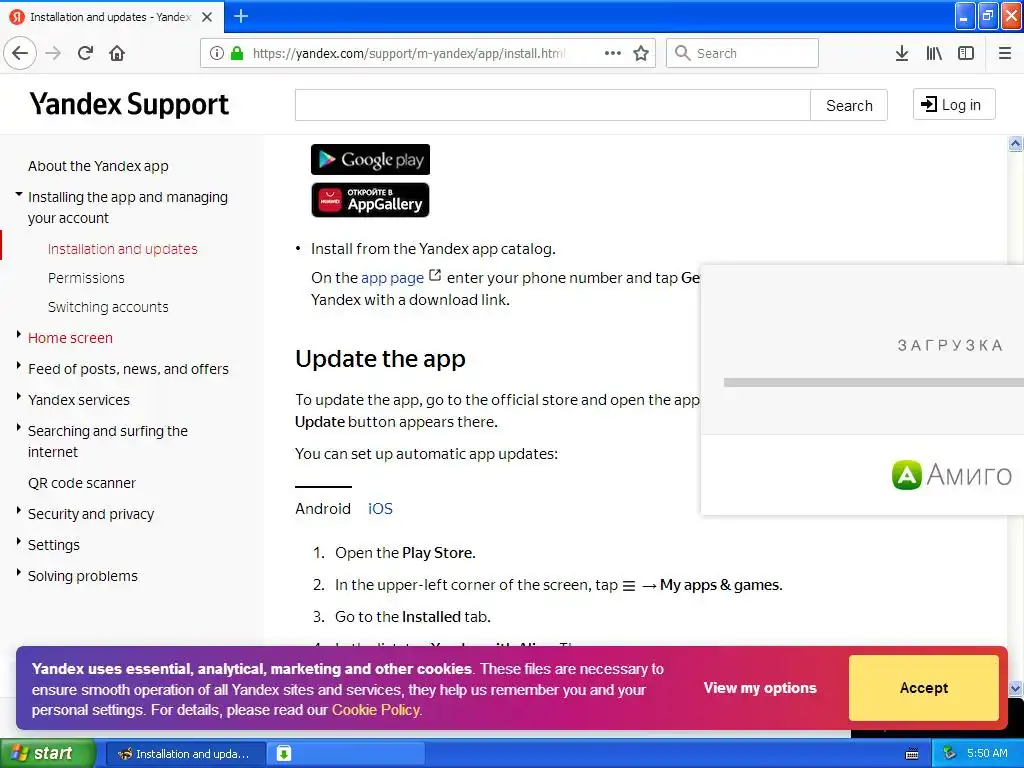Select the Android tab
The height and width of the screenshot is (768, 1024).
(323, 509)
